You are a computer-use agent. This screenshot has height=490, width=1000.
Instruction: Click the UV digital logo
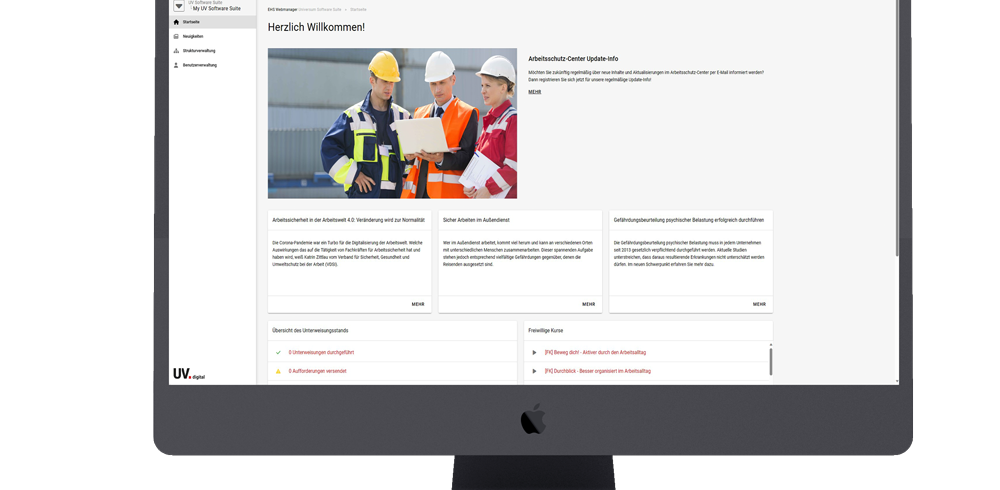click(x=189, y=374)
